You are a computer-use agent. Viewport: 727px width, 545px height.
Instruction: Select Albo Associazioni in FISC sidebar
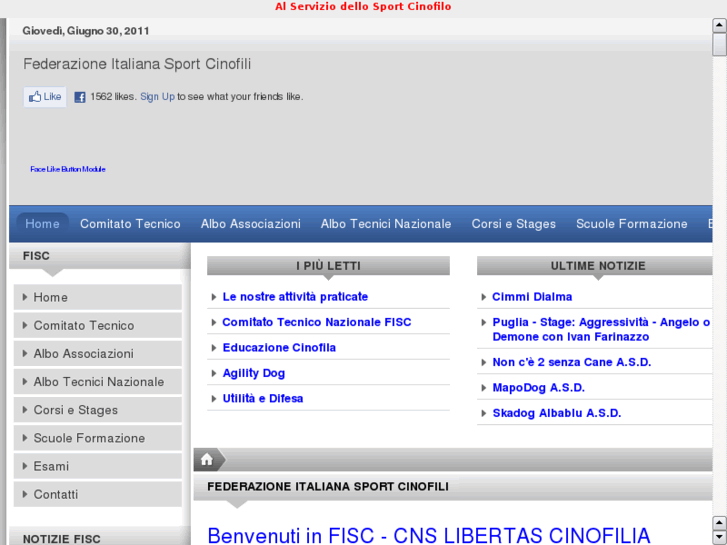tap(98, 354)
